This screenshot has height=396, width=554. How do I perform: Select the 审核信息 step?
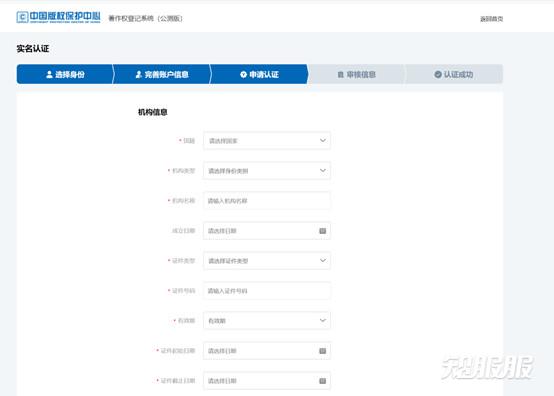(356, 74)
